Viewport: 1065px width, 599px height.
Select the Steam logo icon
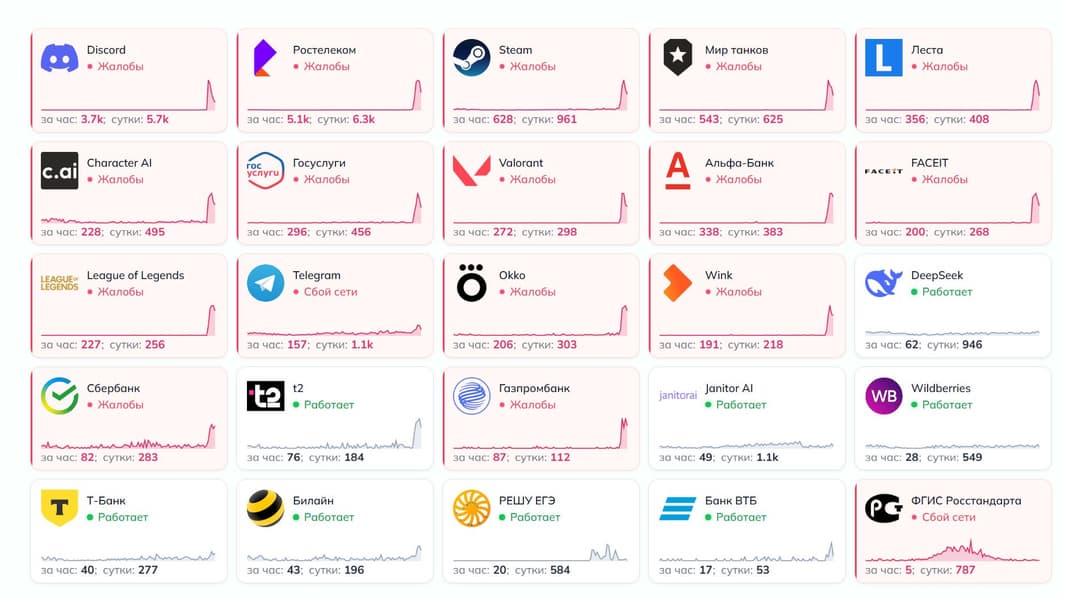472,57
